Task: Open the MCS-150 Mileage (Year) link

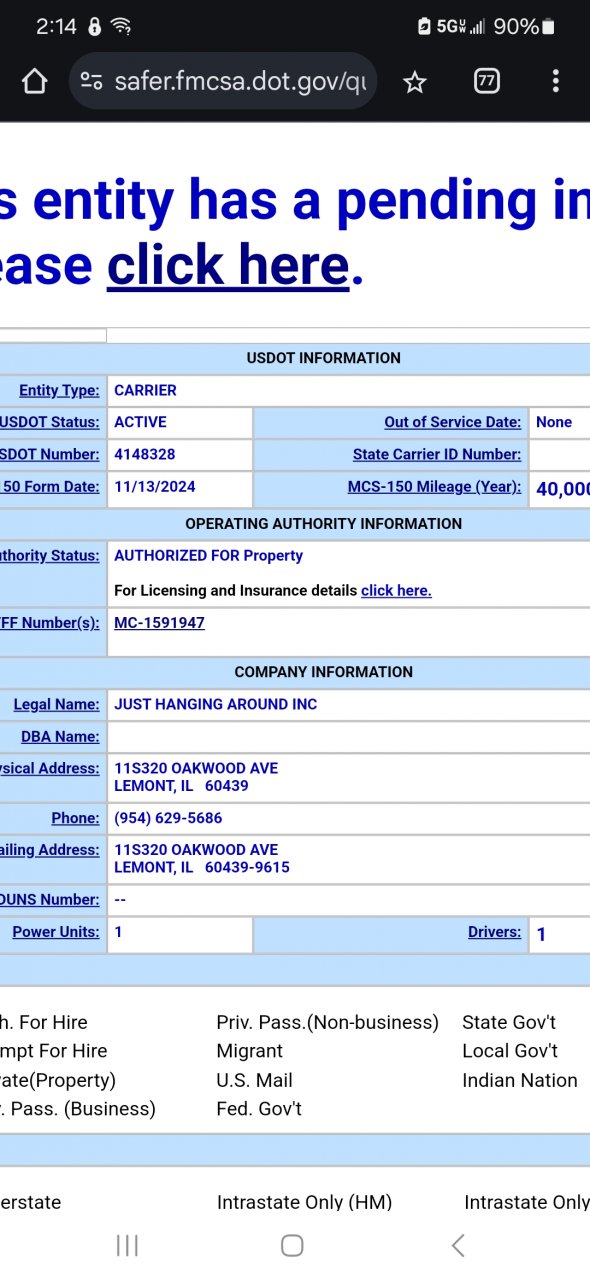Action: (434, 487)
